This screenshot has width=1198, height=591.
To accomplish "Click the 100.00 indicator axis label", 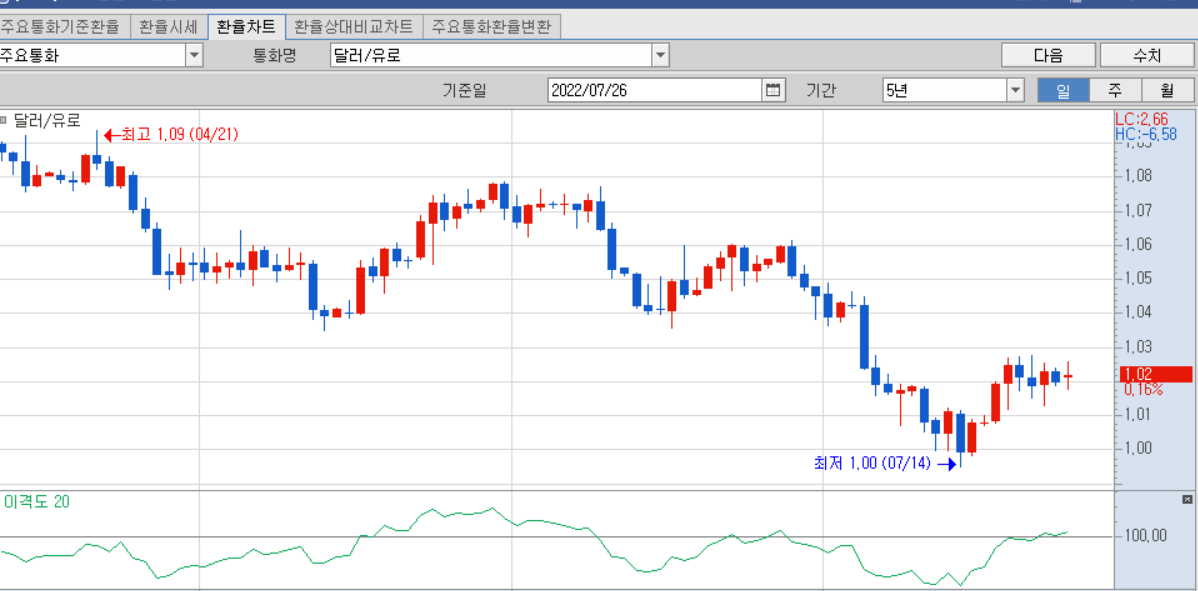I will [x=1145, y=535].
